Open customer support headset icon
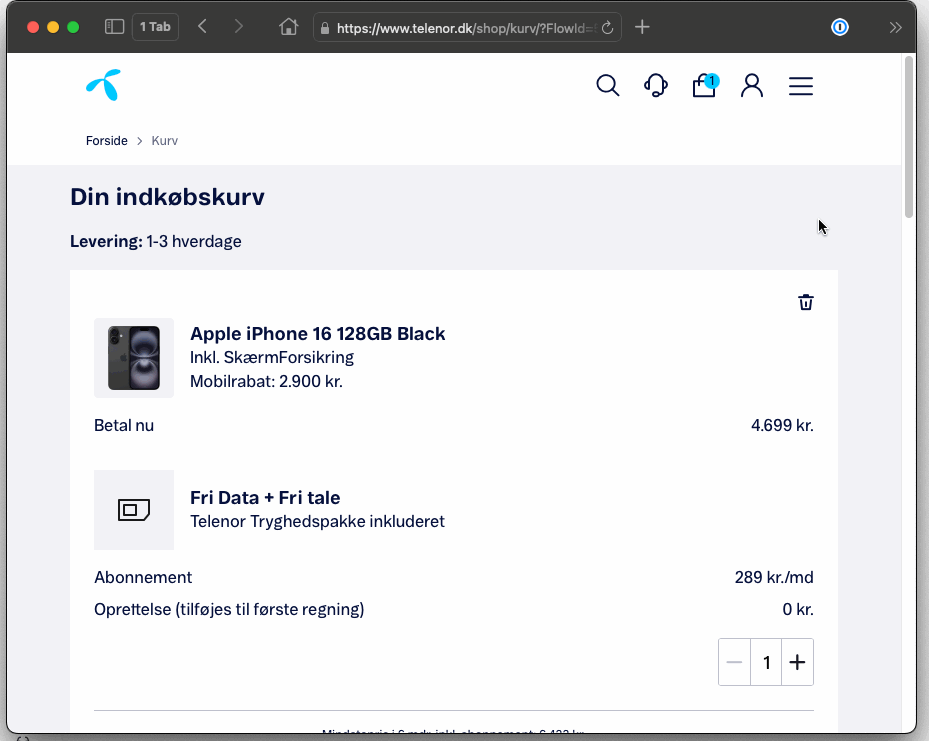 tap(656, 86)
